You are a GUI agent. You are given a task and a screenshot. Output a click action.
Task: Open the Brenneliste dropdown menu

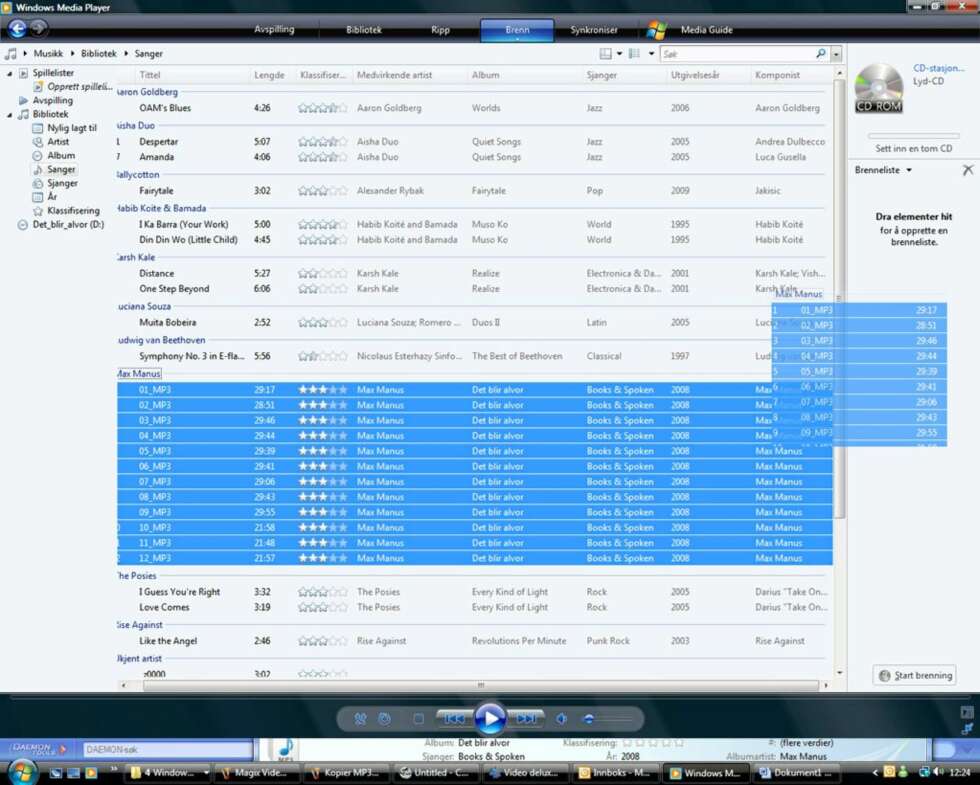(x=883, y=170)
